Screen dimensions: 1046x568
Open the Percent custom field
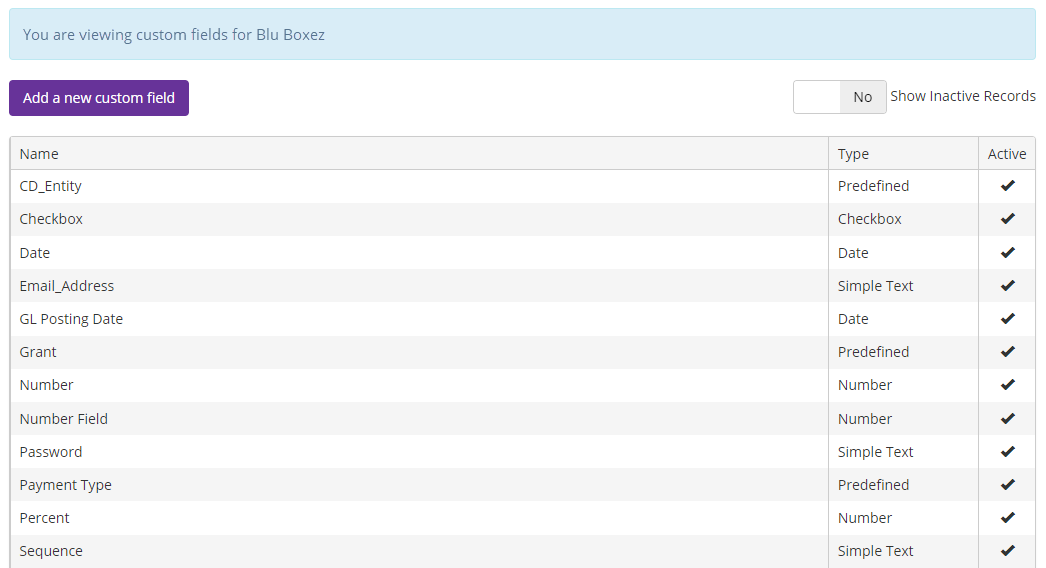(x=44, y=518)
